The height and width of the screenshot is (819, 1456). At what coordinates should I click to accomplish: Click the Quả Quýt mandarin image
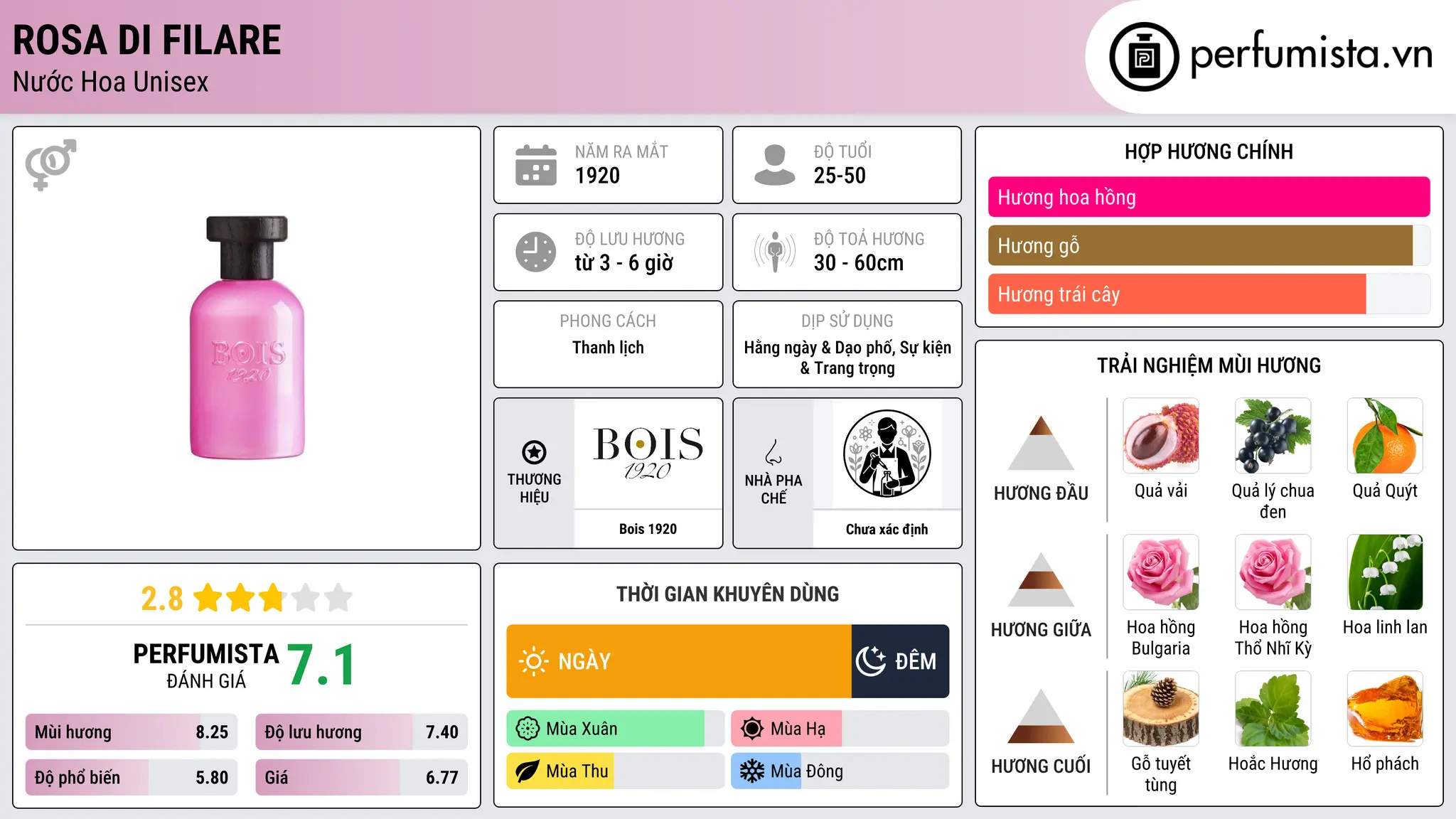(x=1385, y=436)
